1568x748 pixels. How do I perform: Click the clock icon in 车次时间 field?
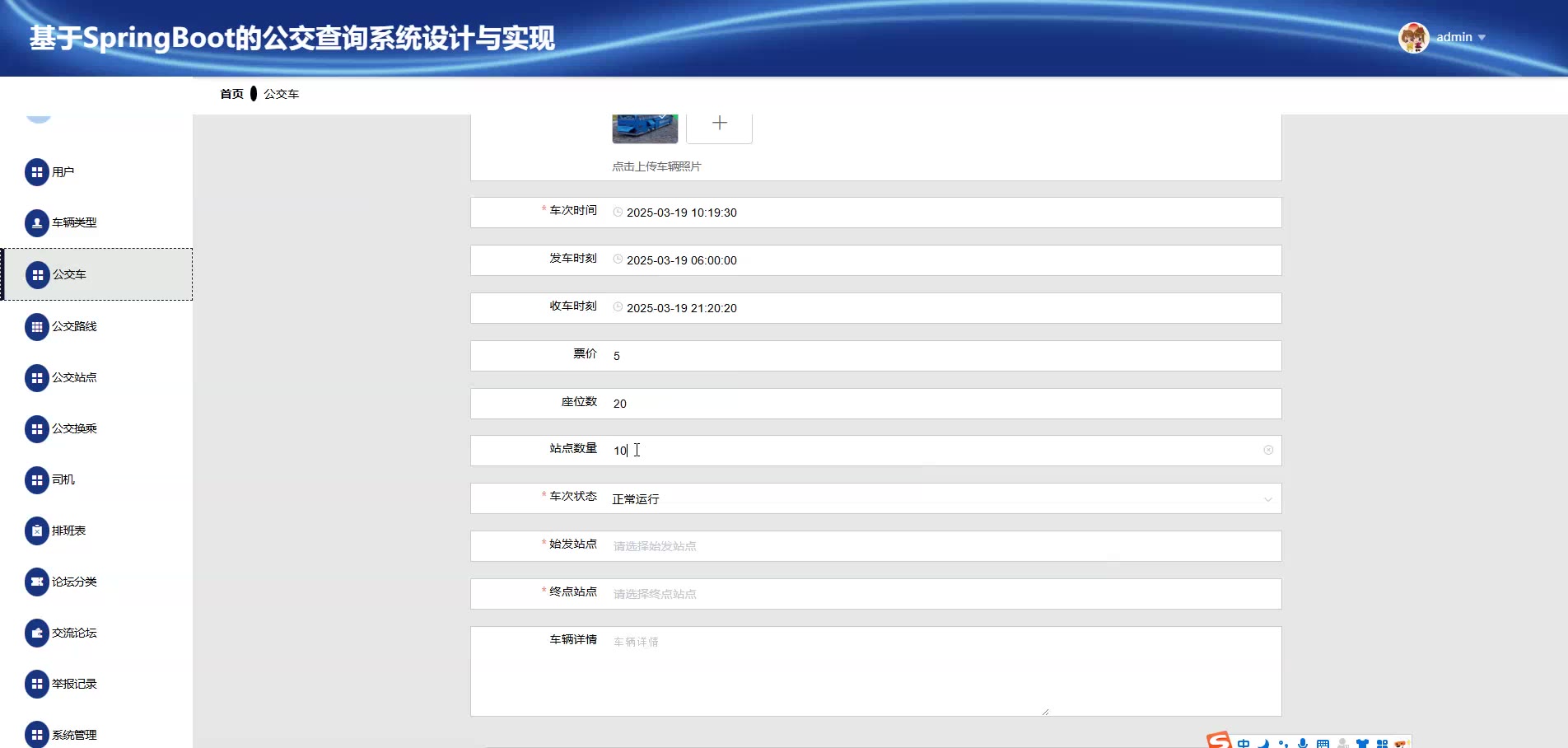[618, 213]
